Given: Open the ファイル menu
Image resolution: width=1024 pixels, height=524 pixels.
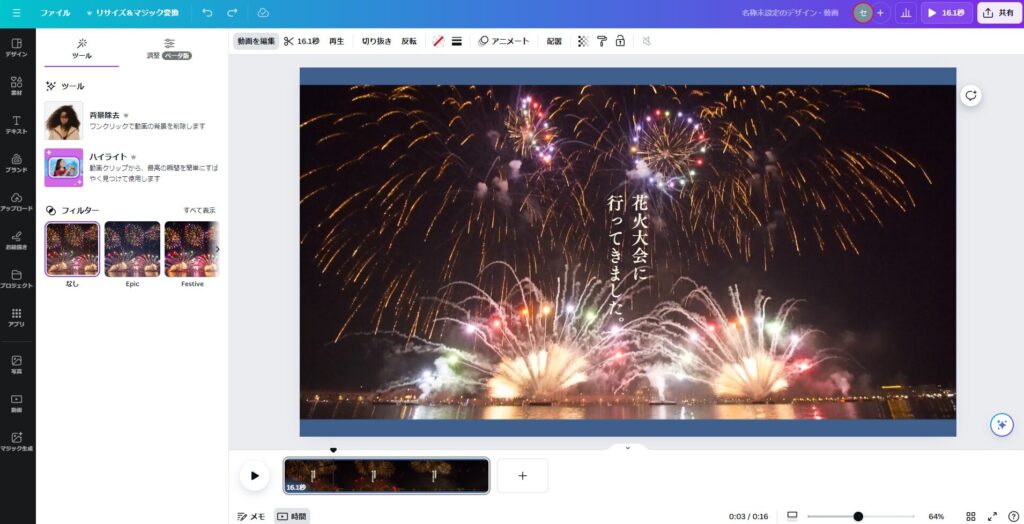Looking at the screenshot, I should (55, 13).
